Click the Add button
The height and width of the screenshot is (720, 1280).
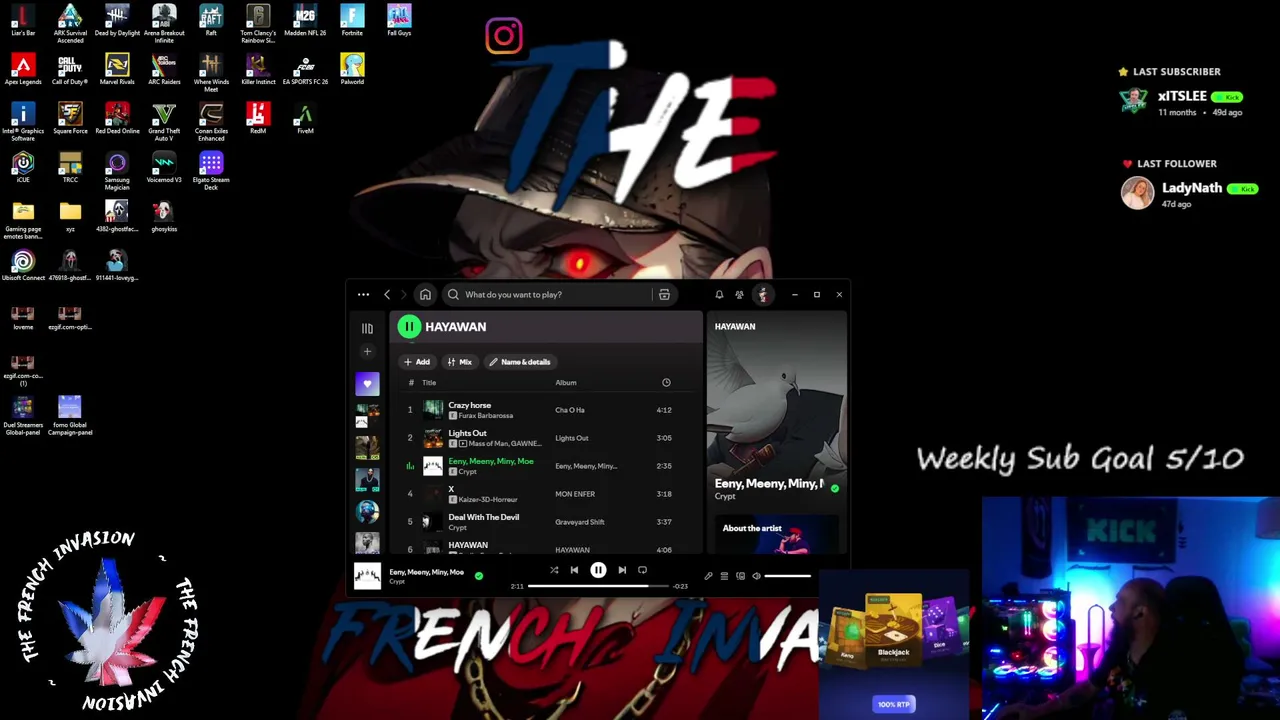(417, 362)
